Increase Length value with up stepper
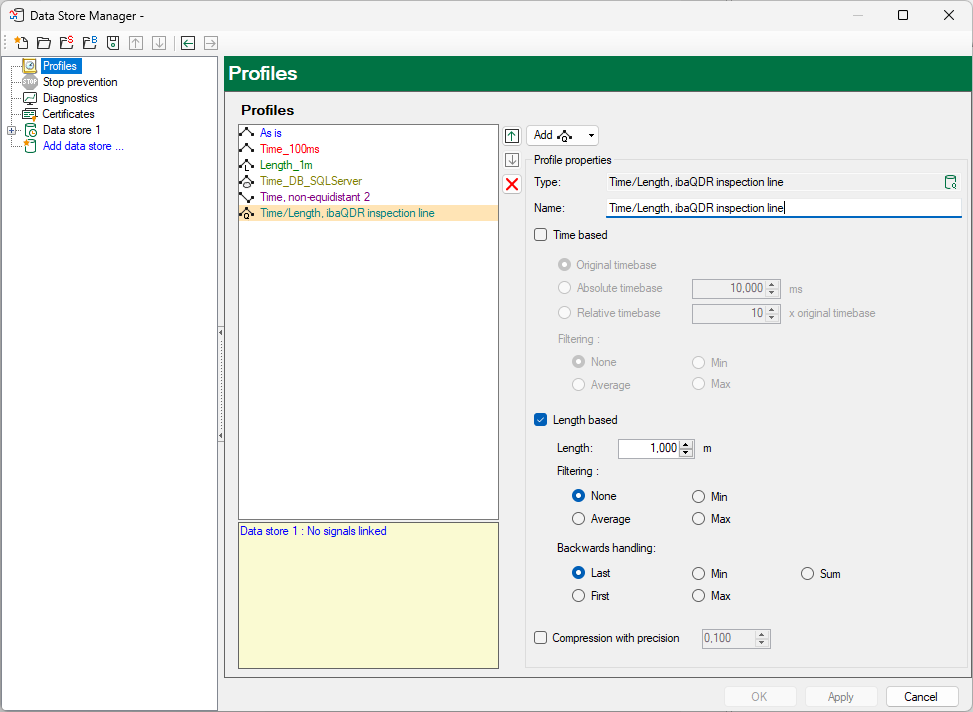The height and width of the screenshot is (712, 973). pos(686,444)
